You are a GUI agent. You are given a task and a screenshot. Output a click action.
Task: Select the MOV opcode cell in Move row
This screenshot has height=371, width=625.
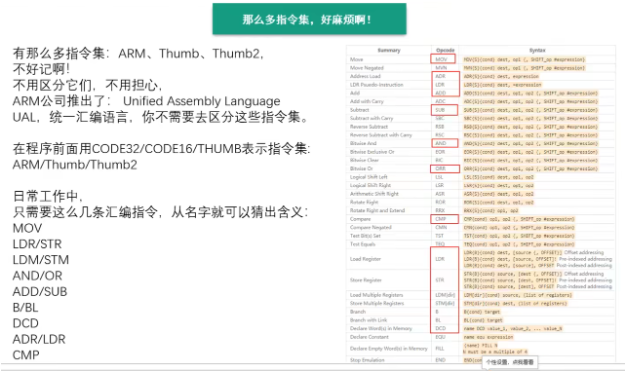(442, 59)
